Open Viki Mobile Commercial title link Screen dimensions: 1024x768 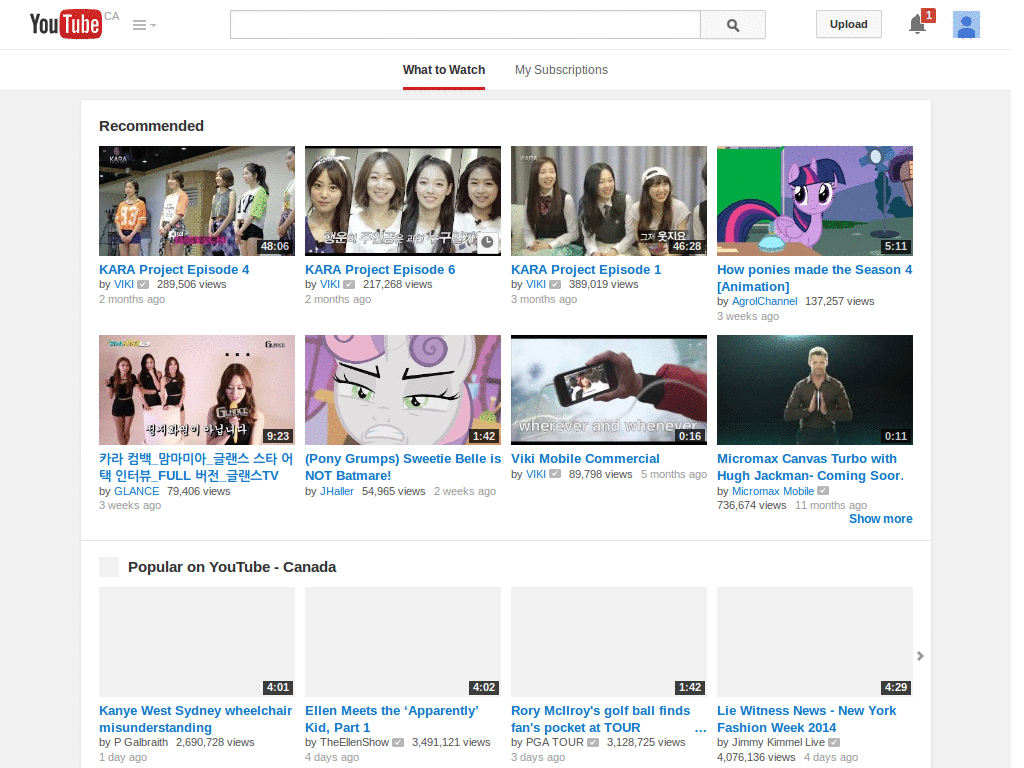(585, 458)
